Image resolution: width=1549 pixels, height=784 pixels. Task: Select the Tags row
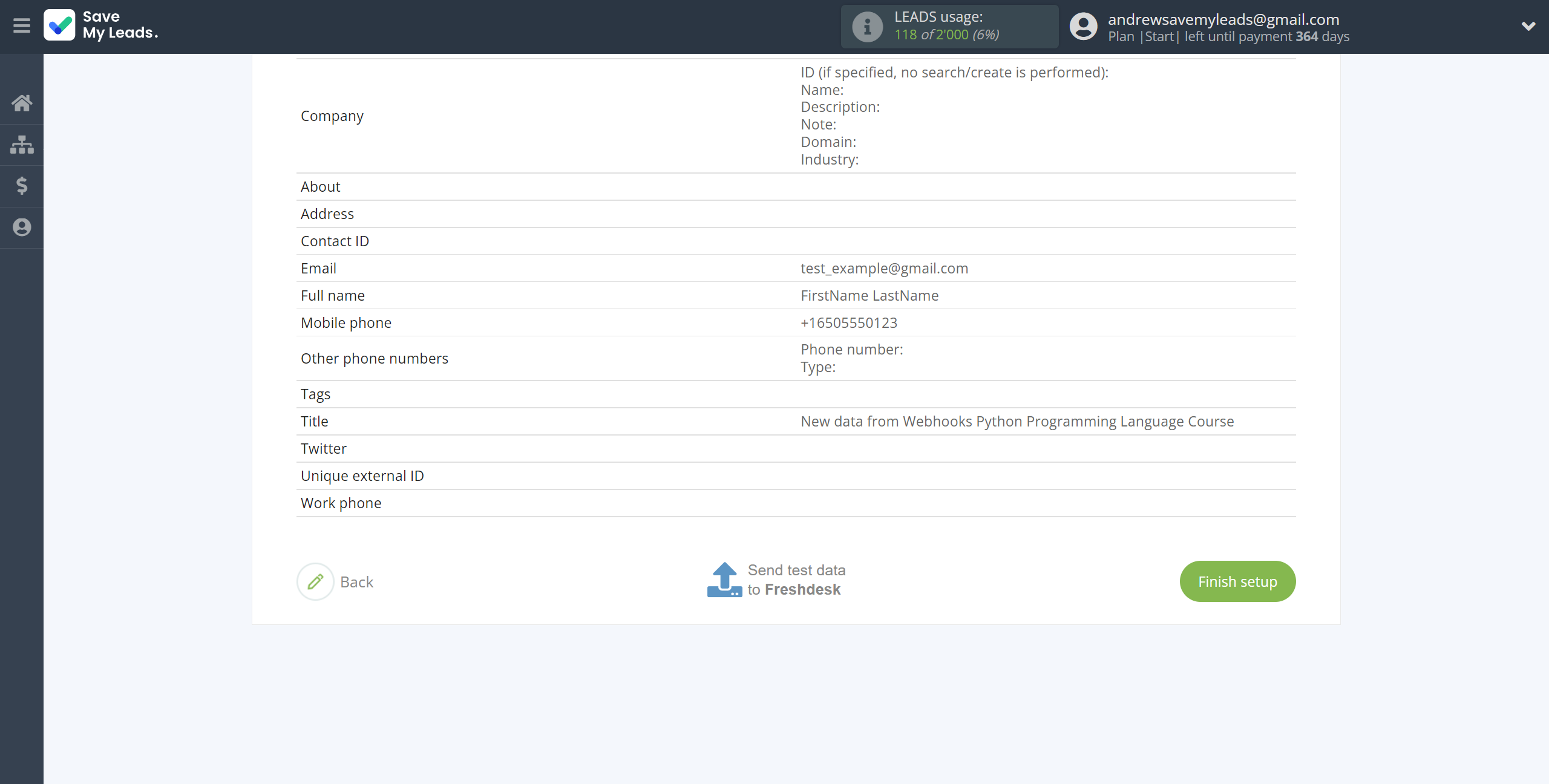click(796, 394)
